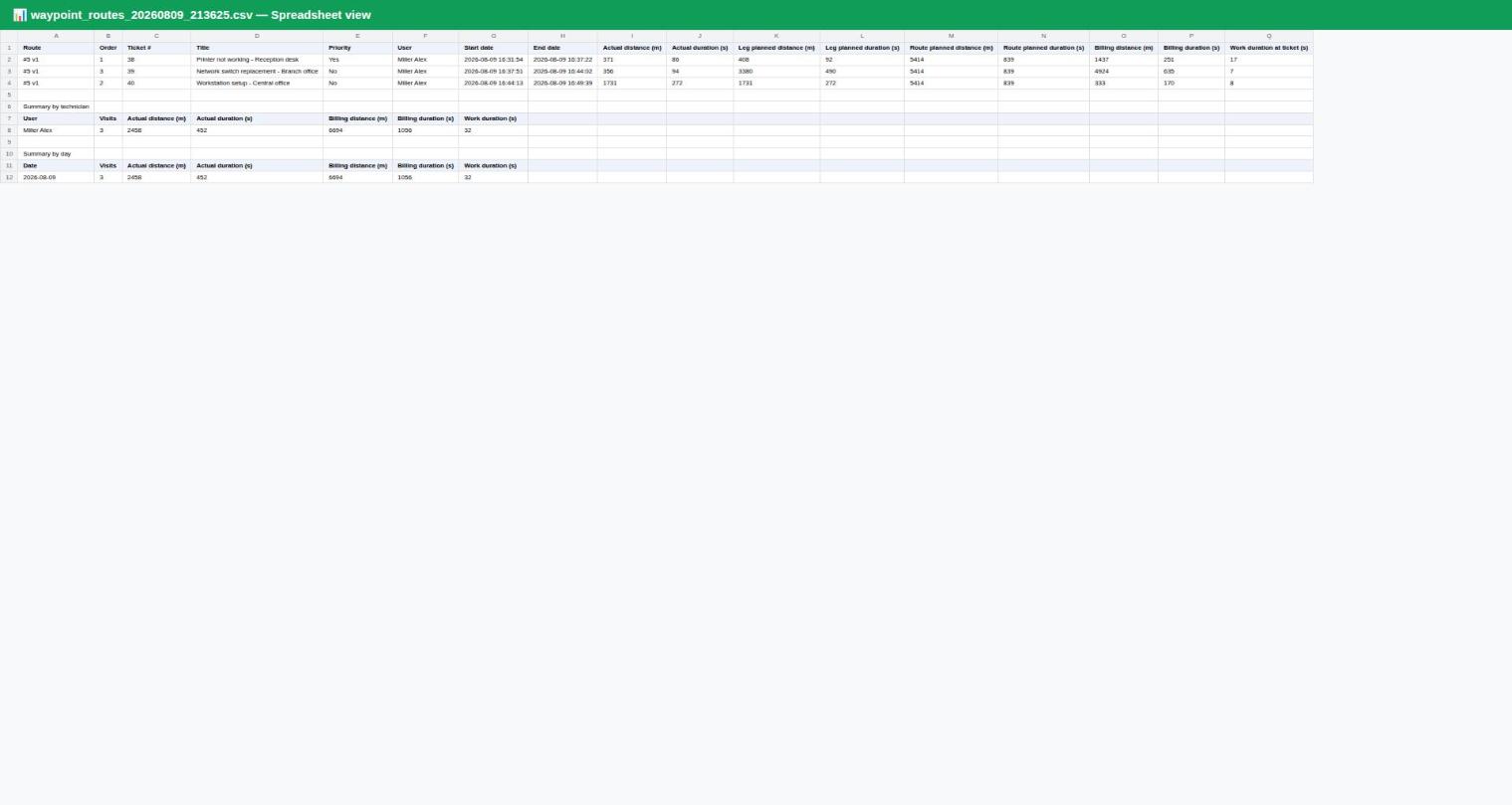Viewport: 1512px width, 805px height.
Task: Click 'Work duration at ticket (s)' header
Action: click(x=1269, y=48)
